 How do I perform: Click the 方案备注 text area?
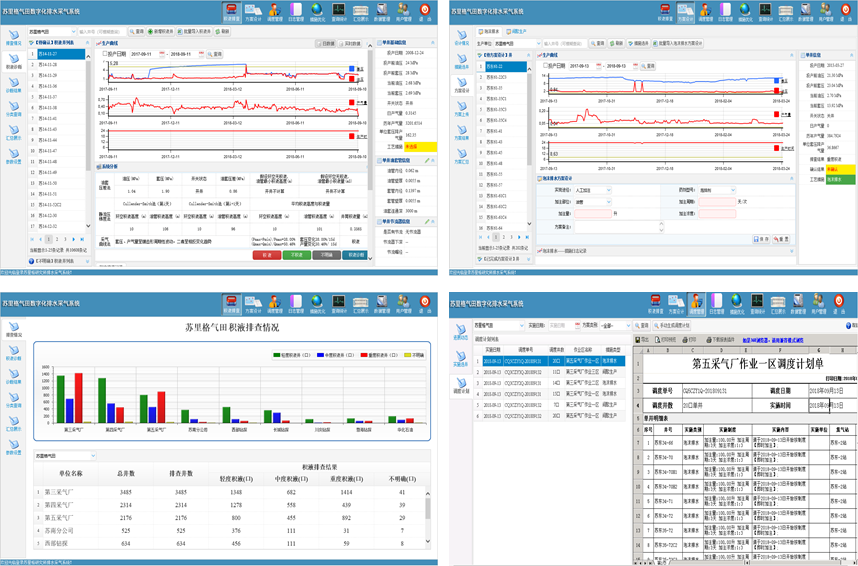tap(618, 227)
